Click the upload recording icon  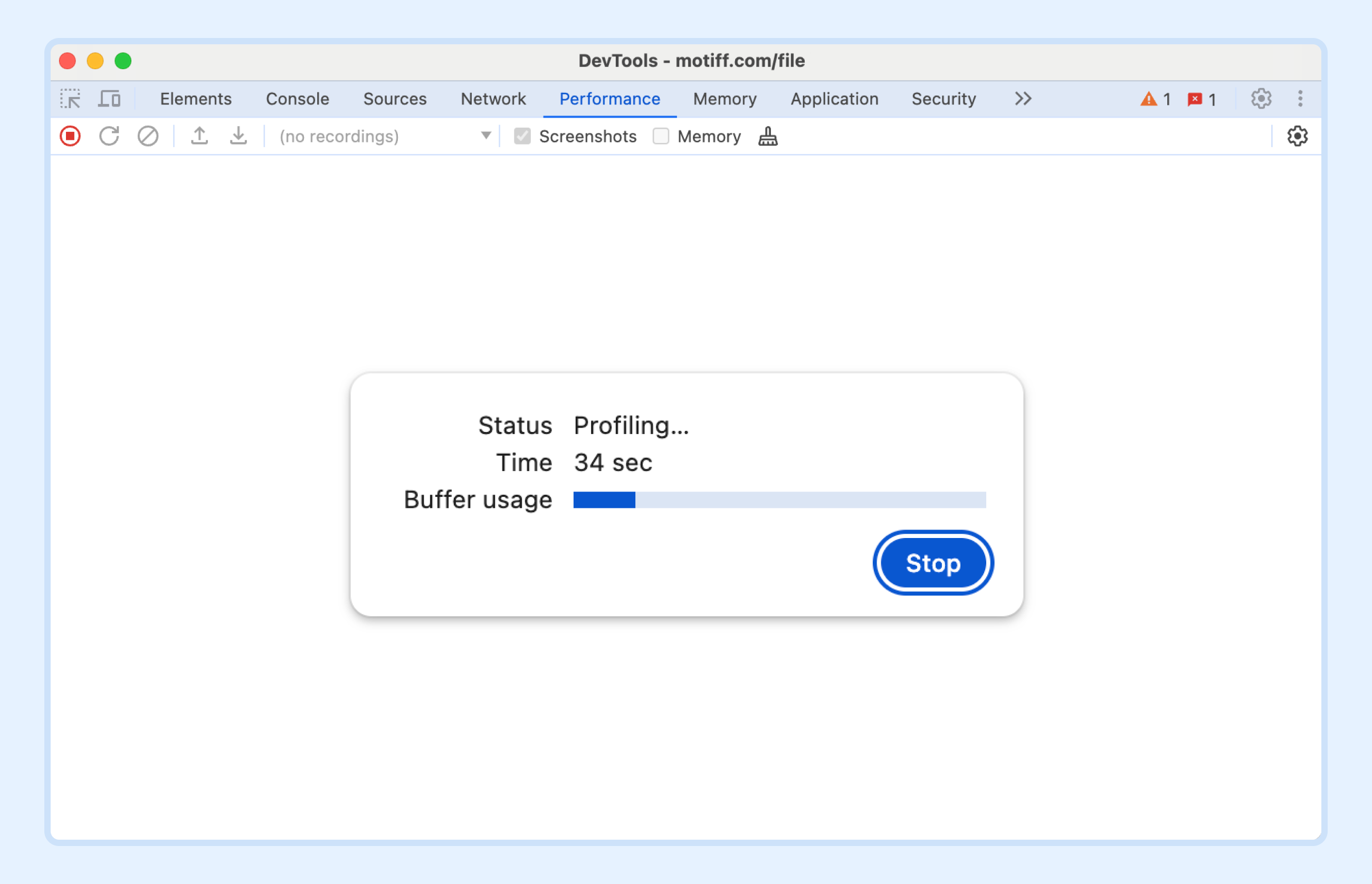tap(200, 135)
